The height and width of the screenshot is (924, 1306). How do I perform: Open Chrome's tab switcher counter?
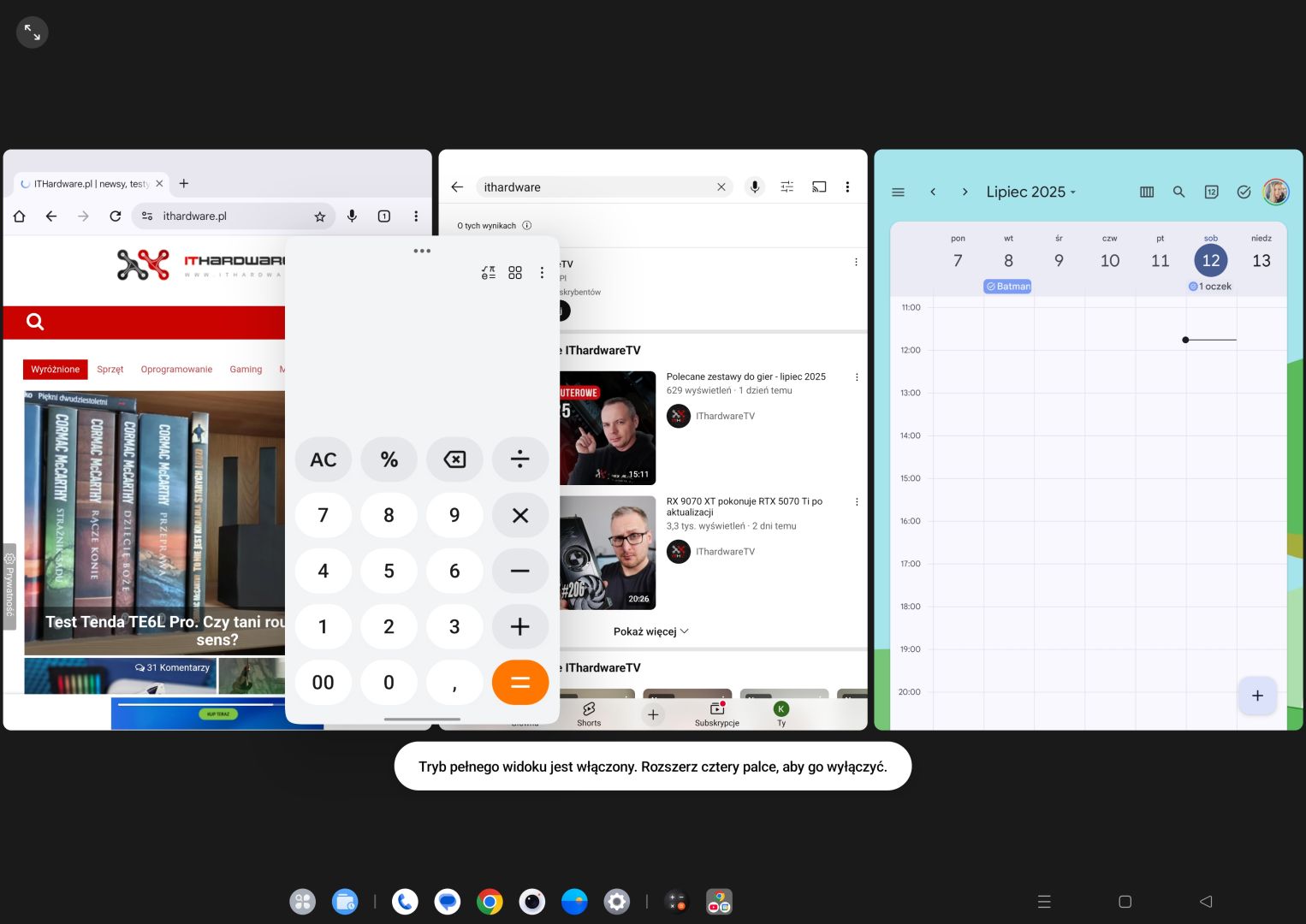point(384,216)
